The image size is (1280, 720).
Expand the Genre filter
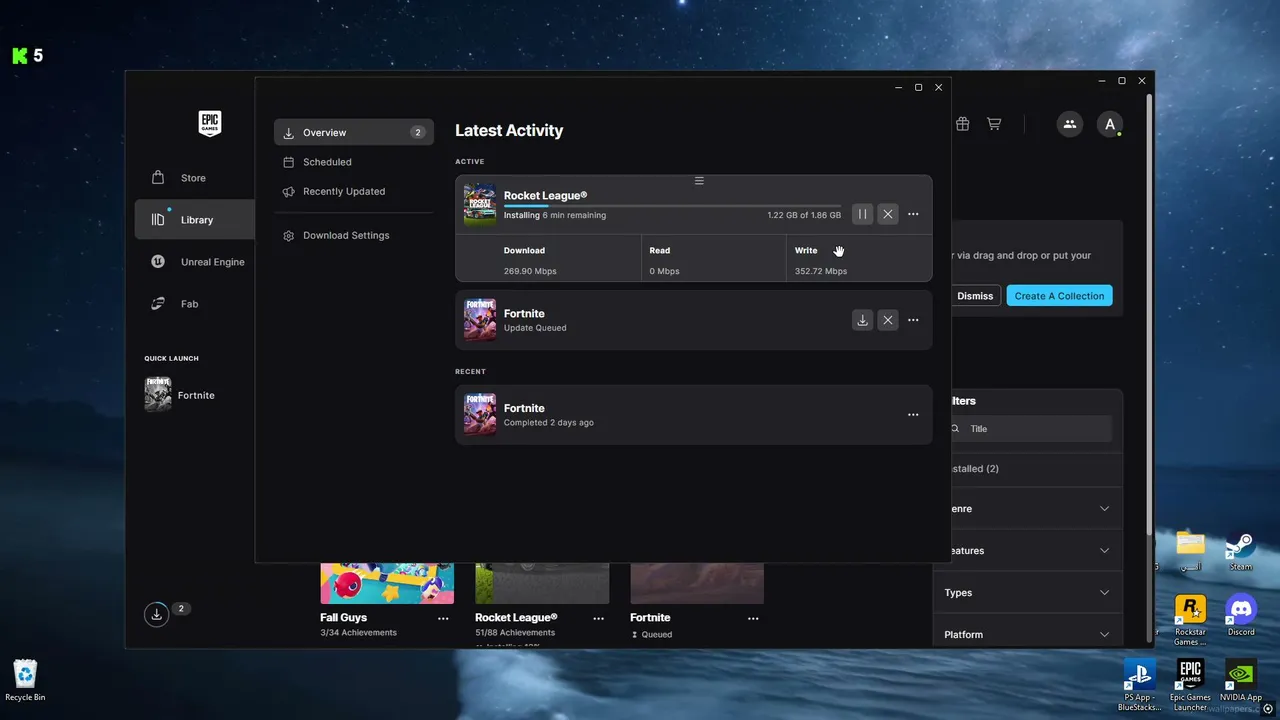coord(1028,509)
